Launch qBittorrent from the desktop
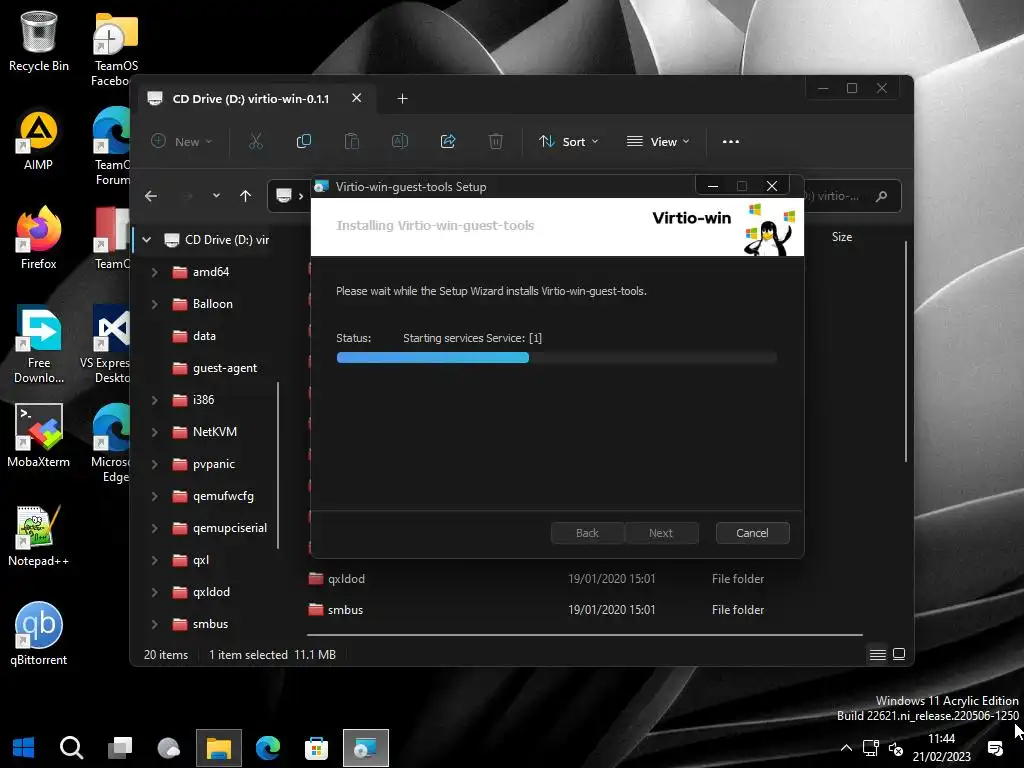 (x=39, y=633)
